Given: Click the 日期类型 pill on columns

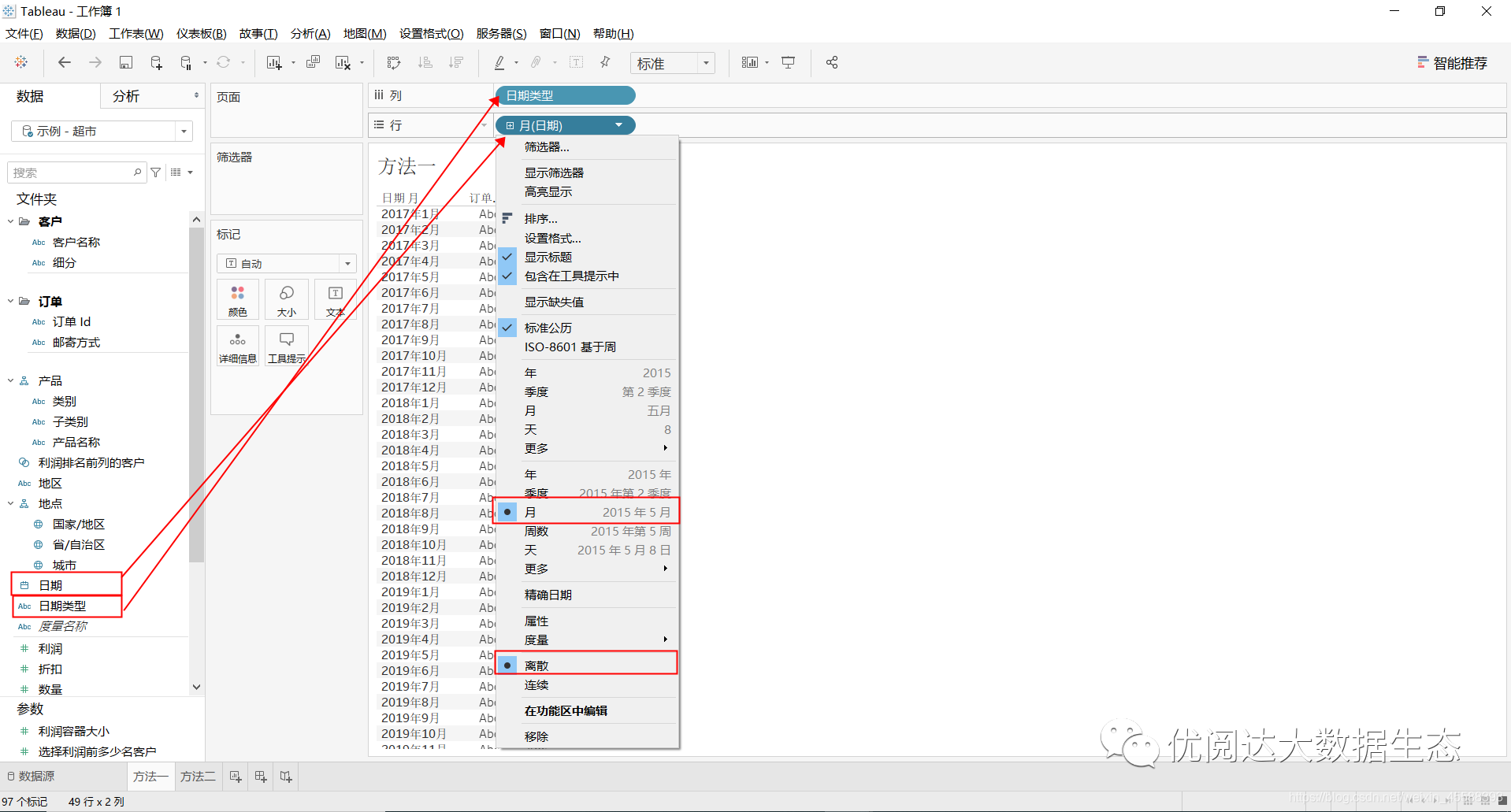Looking at the screenshot, I should pyautogui.click(x=566, y=95).
